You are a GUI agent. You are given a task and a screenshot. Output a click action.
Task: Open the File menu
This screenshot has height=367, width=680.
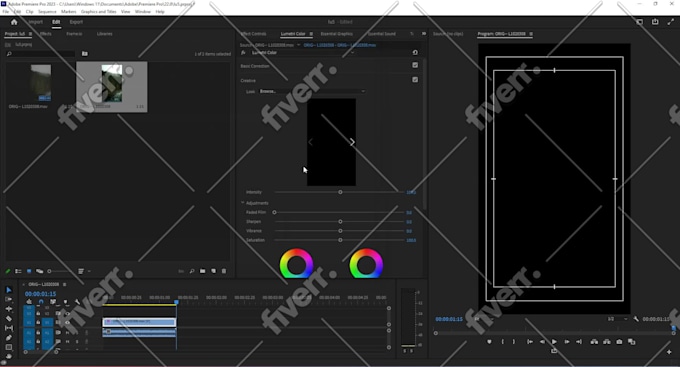tap(6, 12)
